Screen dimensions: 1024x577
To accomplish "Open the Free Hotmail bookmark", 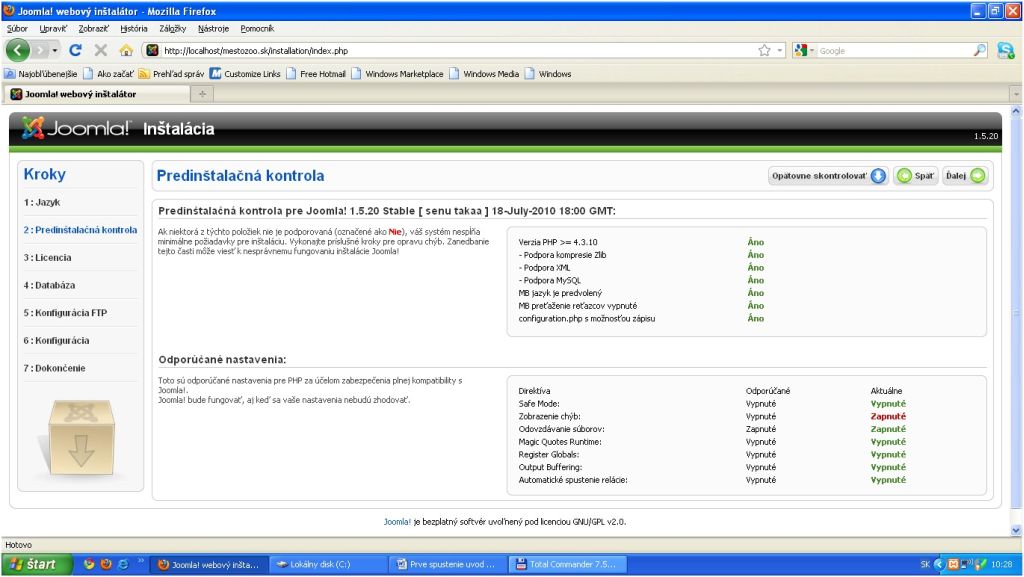I will [x=316, y=74].
